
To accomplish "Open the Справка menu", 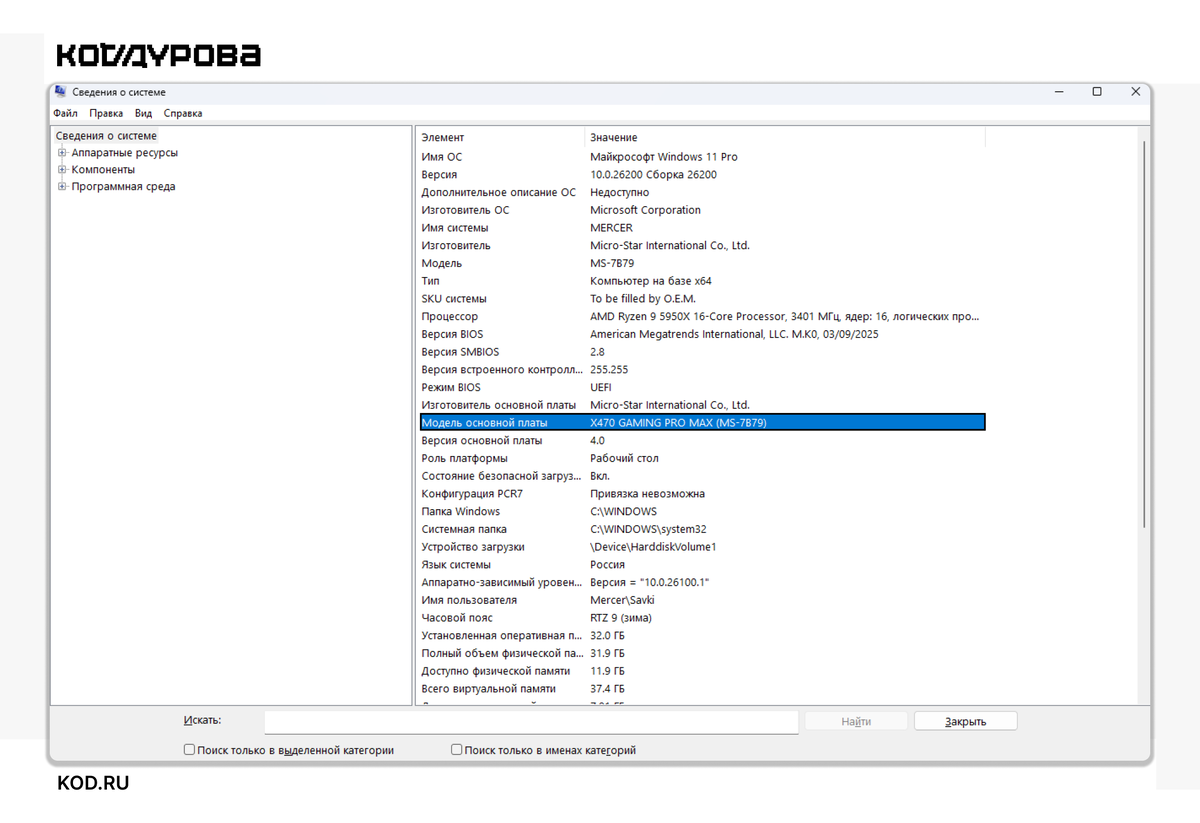I will 183,114.
